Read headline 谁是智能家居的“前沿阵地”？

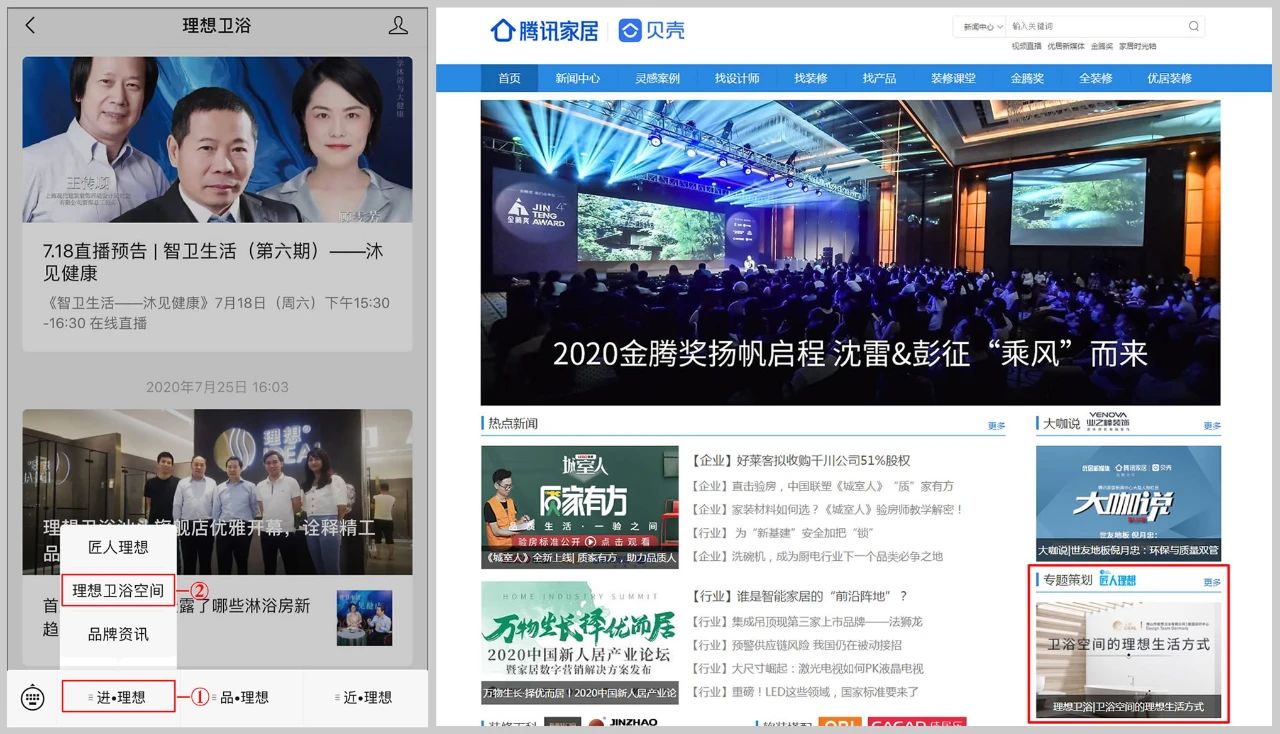click(x=800, y=596)
